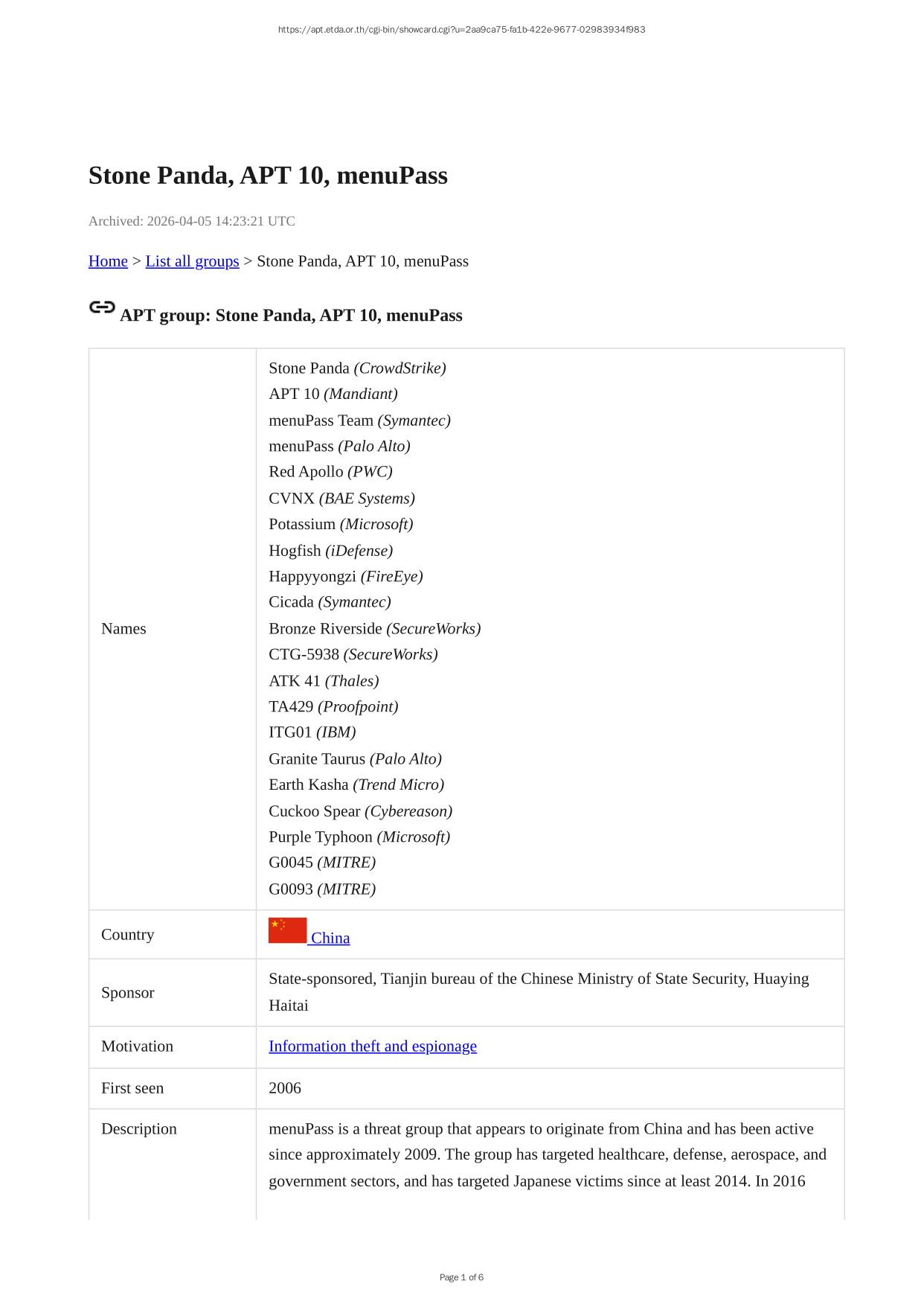Click the chain link anchor icon

pos(102,307)
